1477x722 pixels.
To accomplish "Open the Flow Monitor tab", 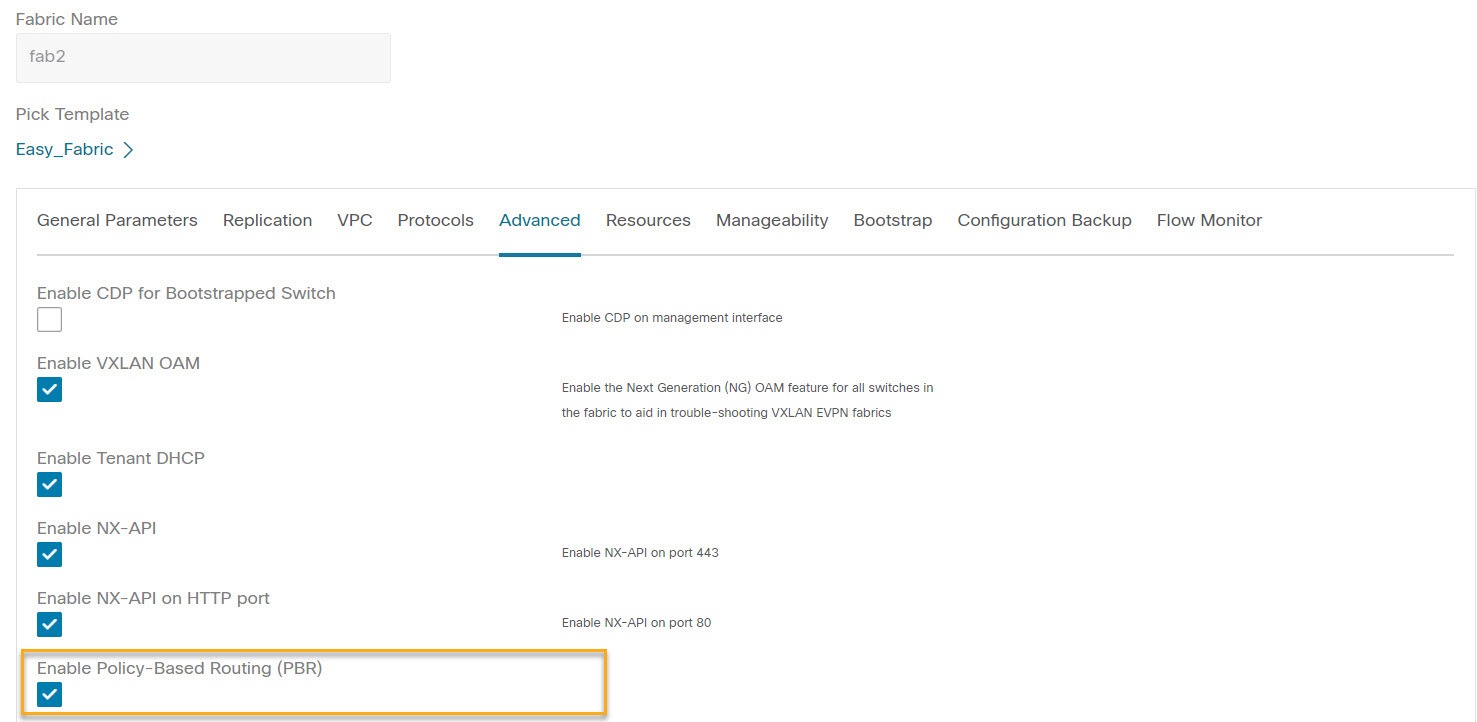I will coord(1209,220).
